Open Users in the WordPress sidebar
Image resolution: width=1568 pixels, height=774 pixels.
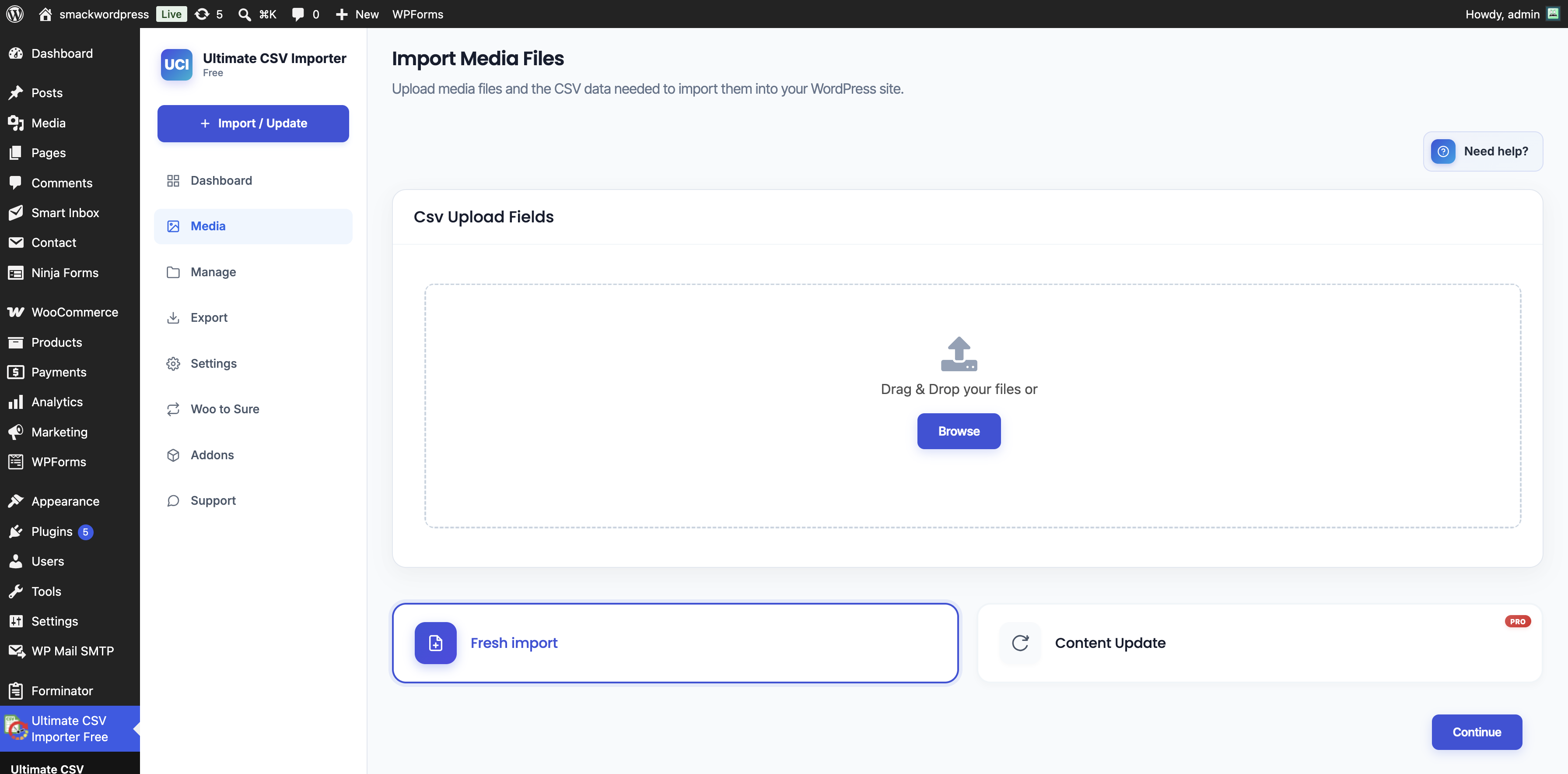click(70, 562)
